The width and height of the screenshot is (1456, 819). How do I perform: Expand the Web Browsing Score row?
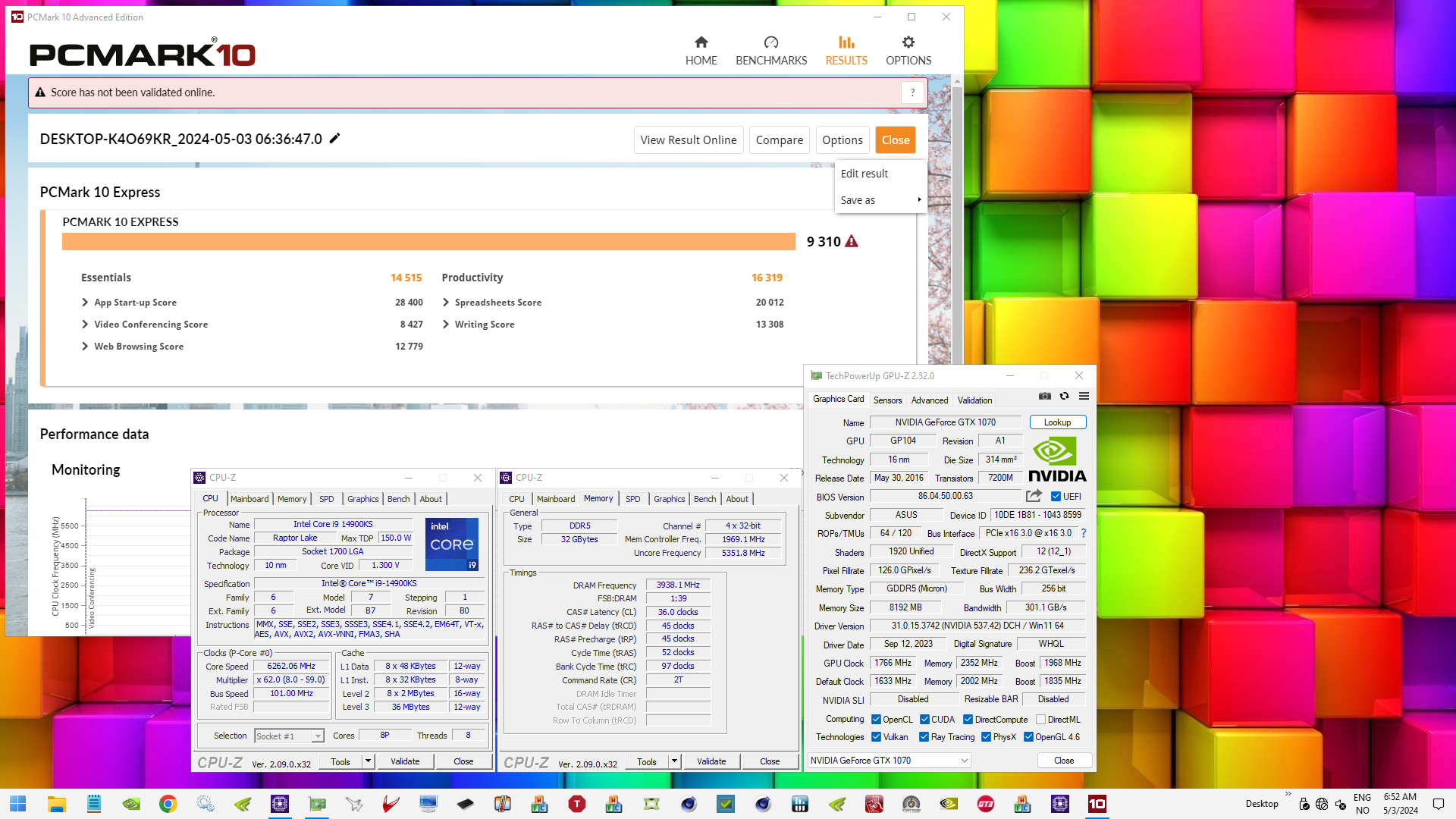click(x=85, y=346)
